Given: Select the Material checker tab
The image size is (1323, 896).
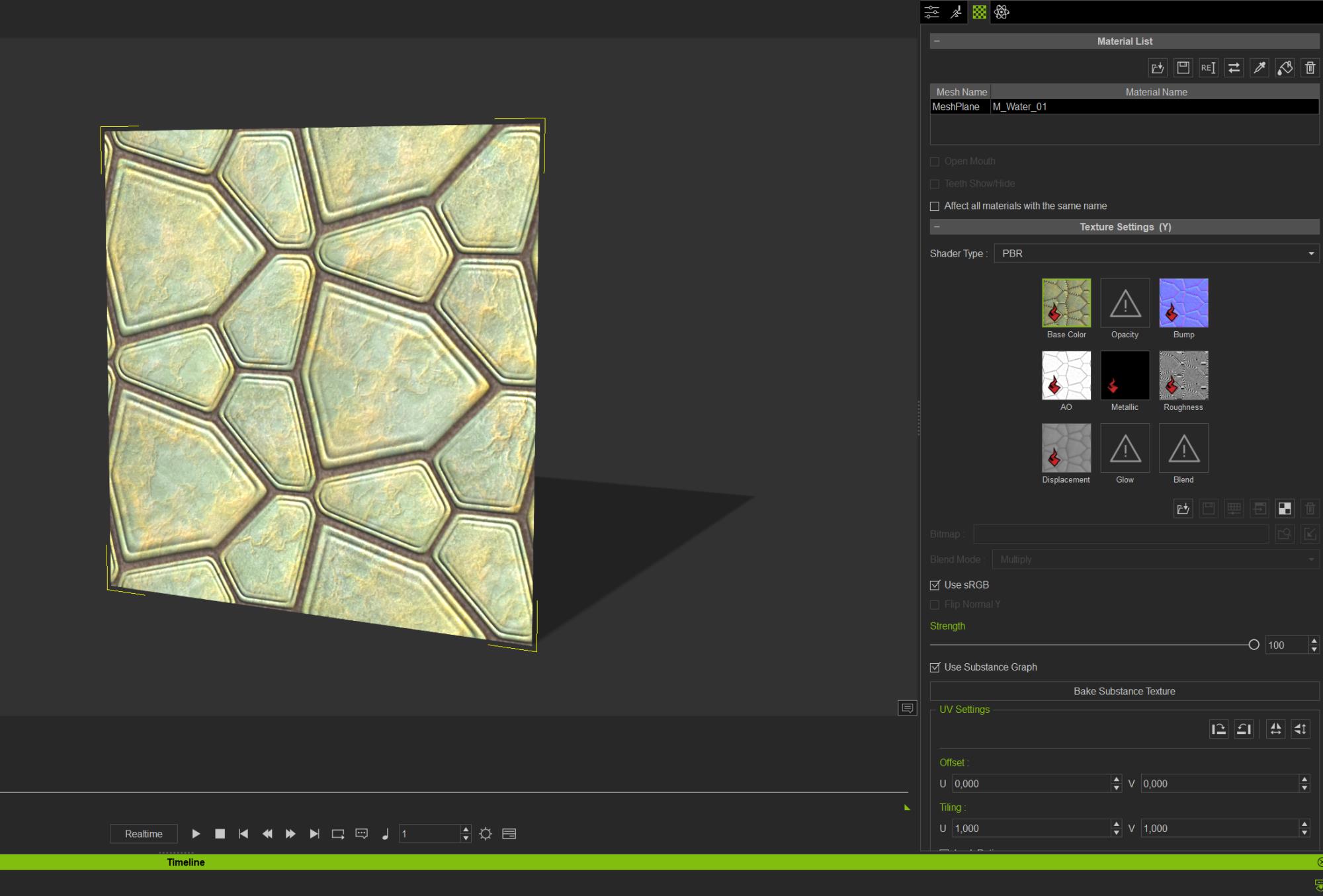Looking at the screenshot, I should pos(979,12).
